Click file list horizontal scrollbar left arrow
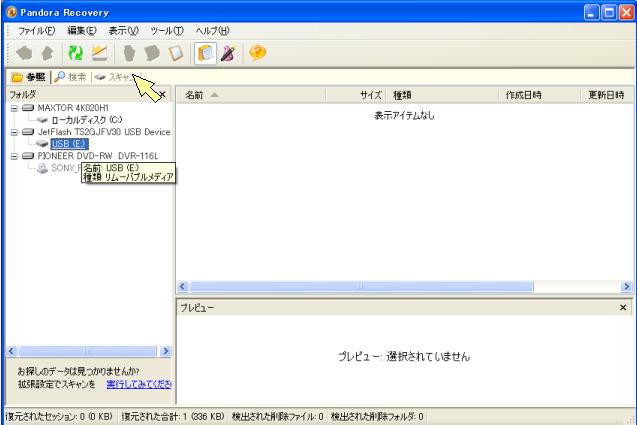This screenshot has height=425, width=637. coord(182,287)
